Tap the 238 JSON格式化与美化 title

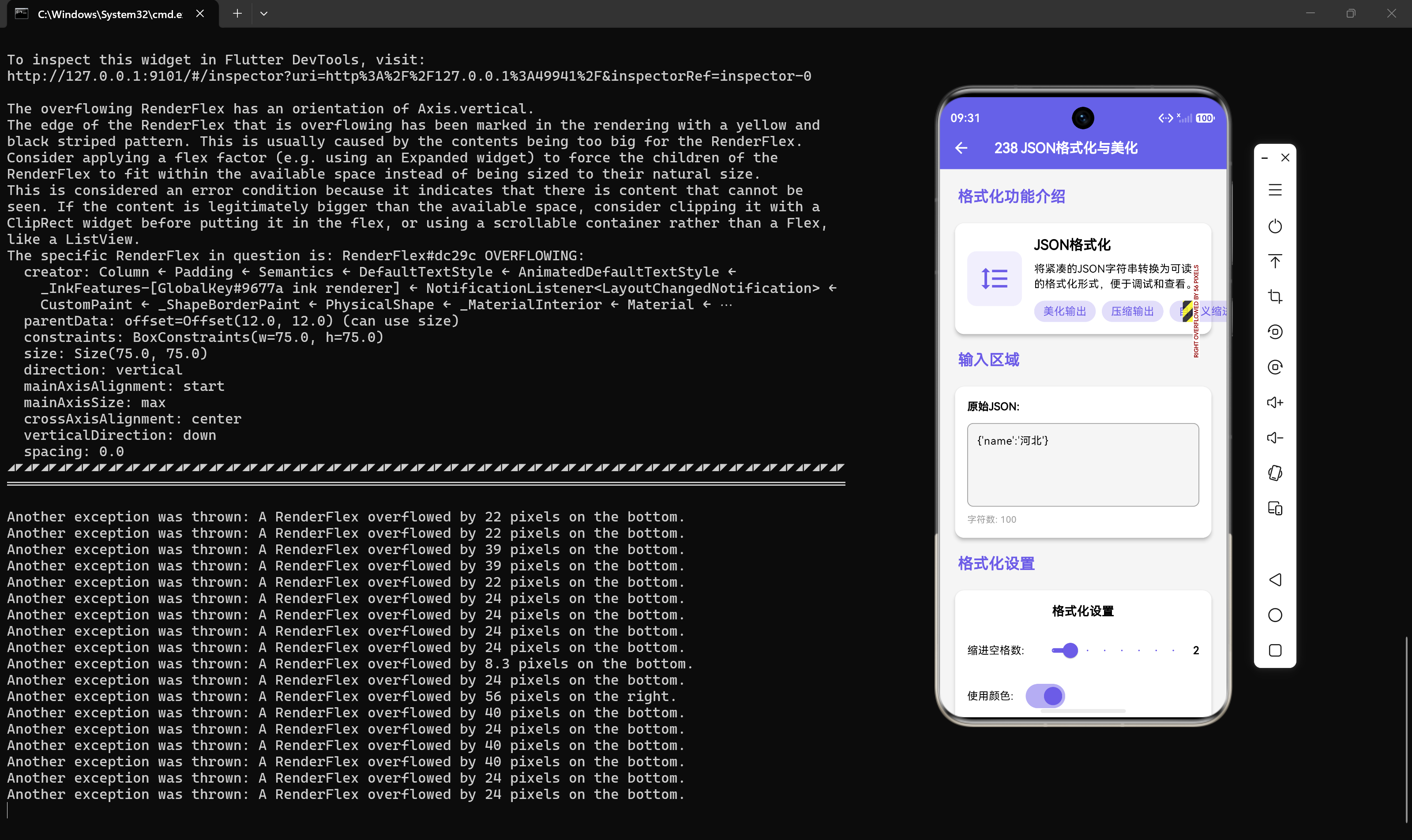1066,148
